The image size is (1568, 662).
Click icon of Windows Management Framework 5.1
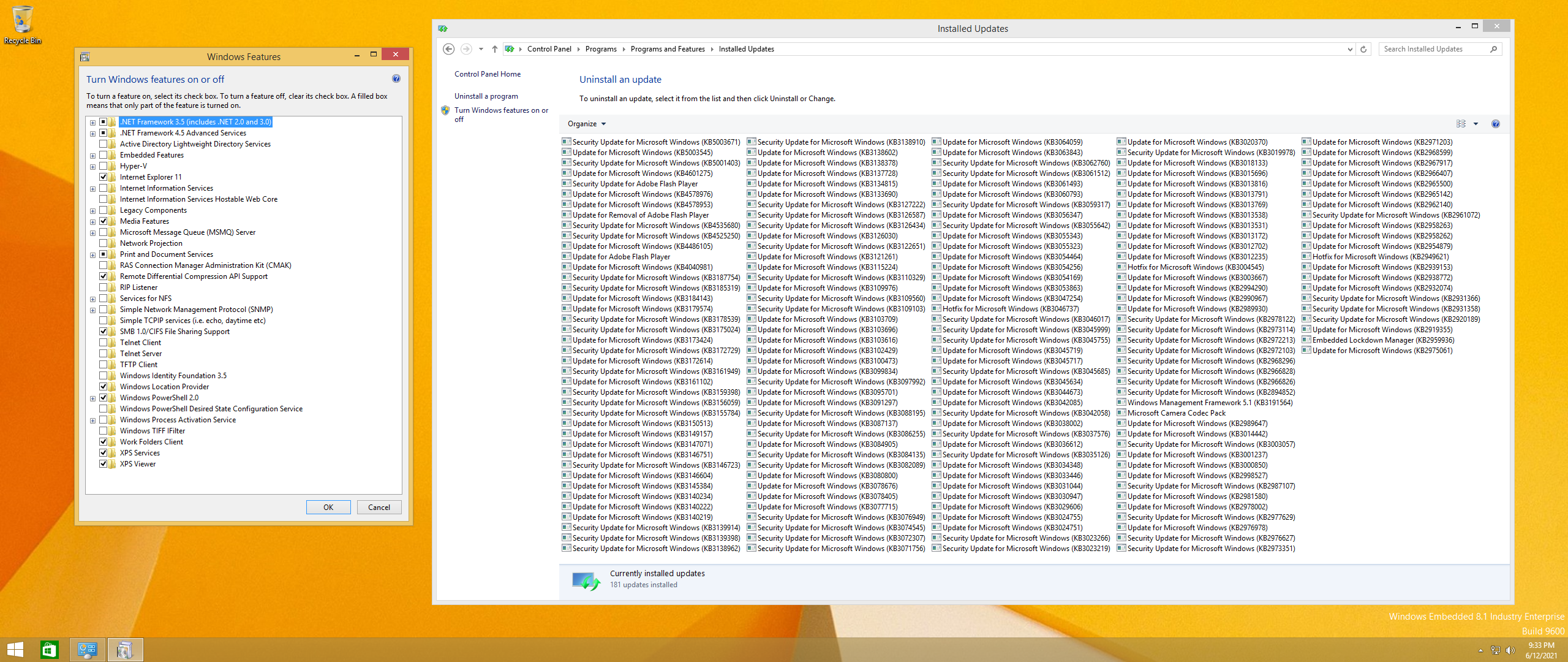pos(1121,402)
